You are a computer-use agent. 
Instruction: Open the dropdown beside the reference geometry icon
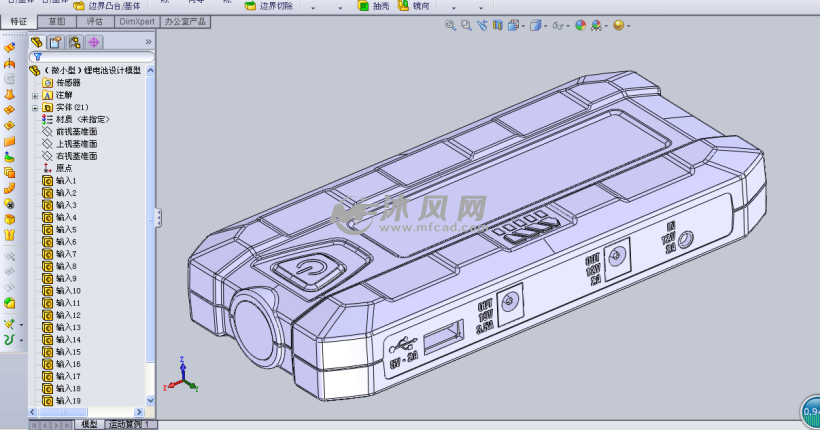click(x=21, y=325)
